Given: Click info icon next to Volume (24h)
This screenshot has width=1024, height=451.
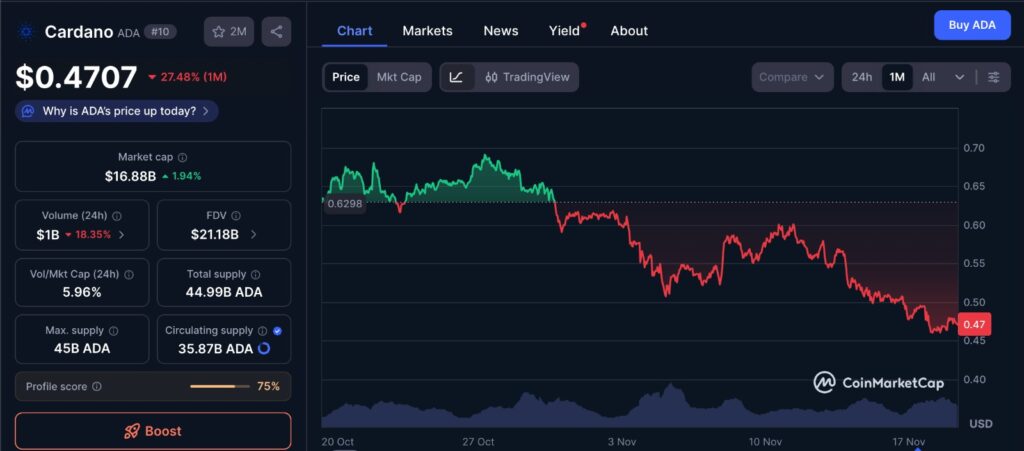Looking at the screenshot, I should pos(116,215).
